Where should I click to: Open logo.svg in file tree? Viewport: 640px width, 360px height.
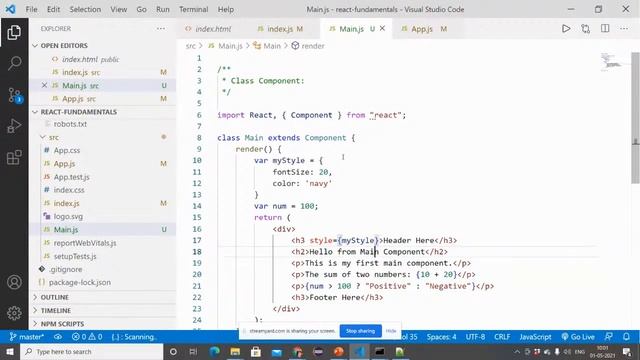68,216
